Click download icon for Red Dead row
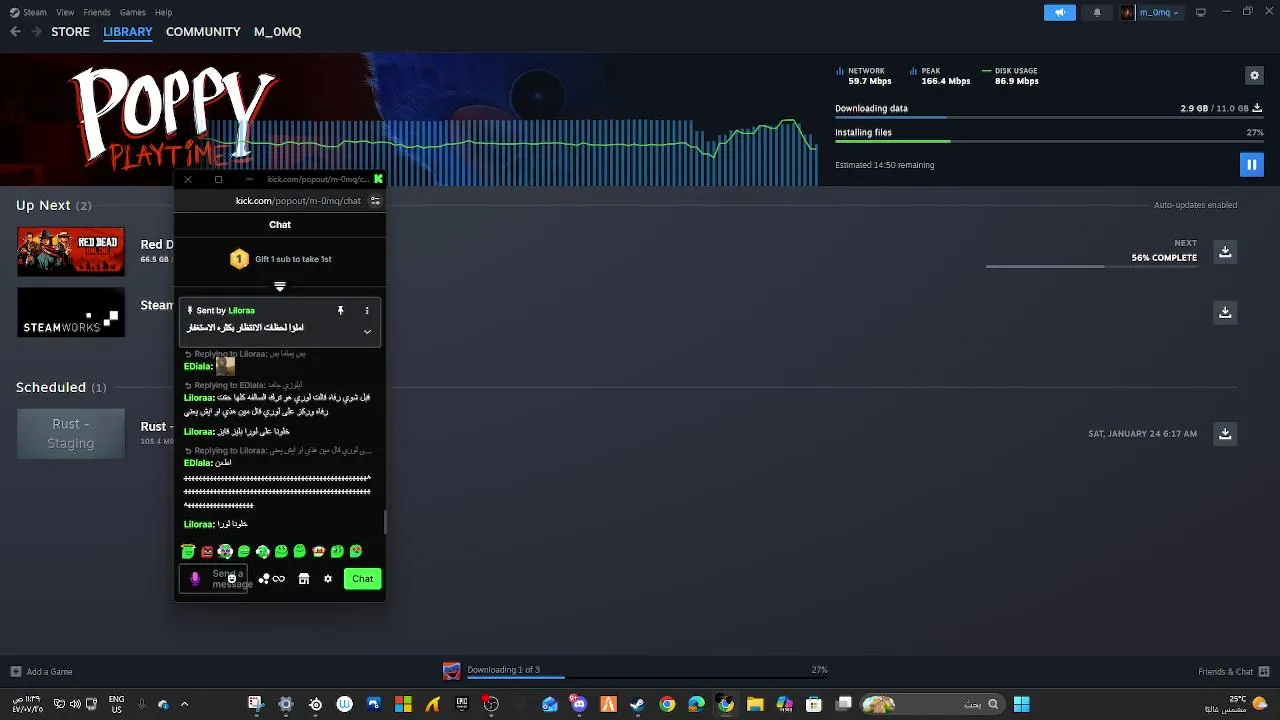Viewport: 1280px width, 720px height. click(x=1225, y=252)
